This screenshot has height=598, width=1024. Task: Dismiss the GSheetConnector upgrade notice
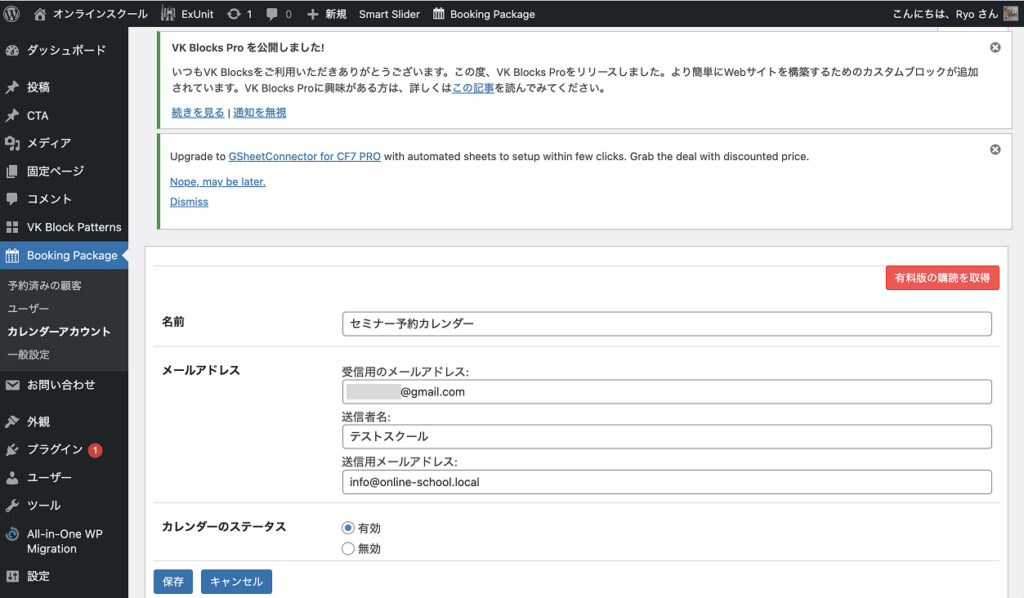click(x=995, y=149)
